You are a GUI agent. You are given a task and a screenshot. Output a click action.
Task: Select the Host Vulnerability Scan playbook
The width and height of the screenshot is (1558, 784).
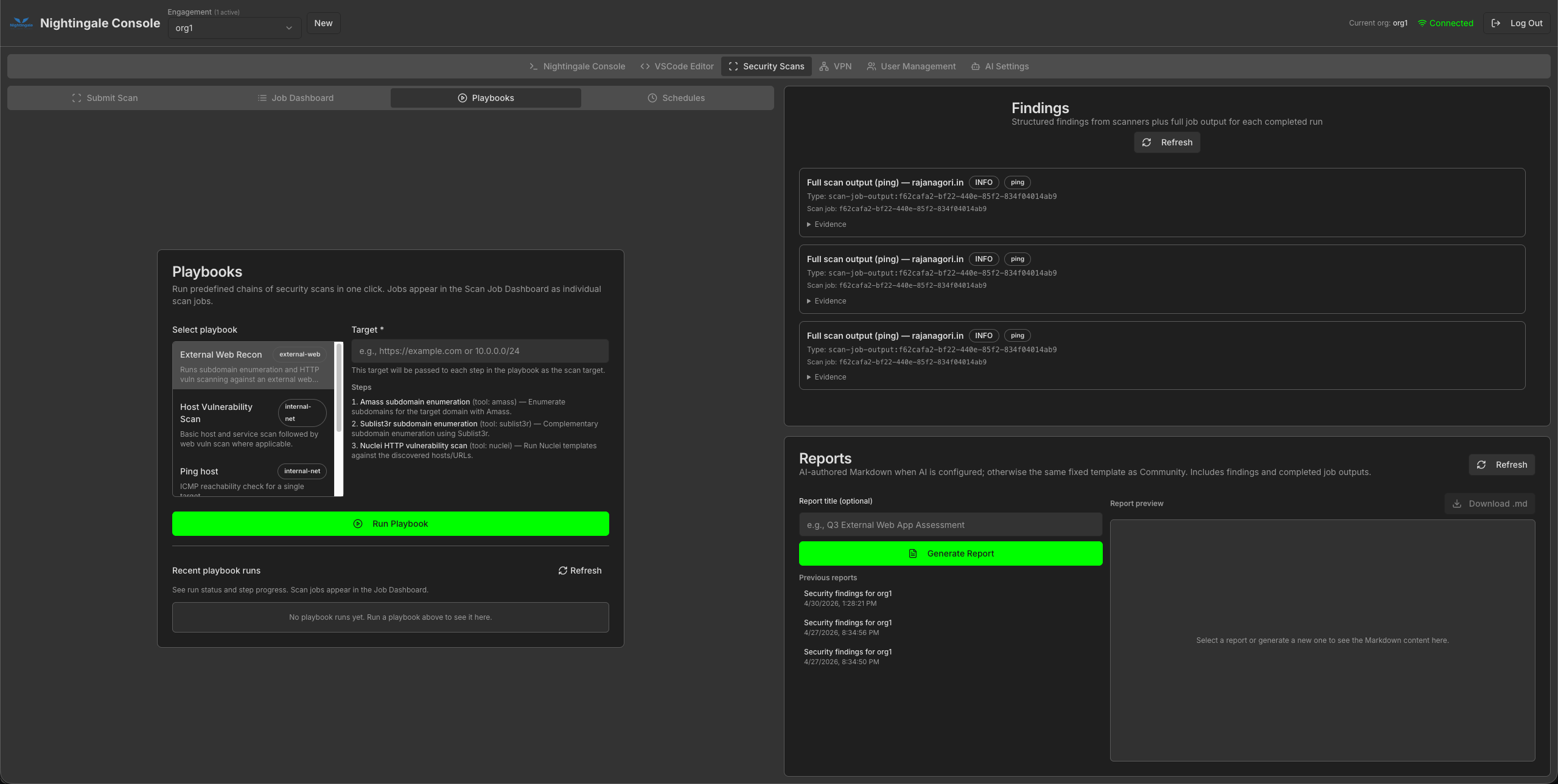(253, 424)
